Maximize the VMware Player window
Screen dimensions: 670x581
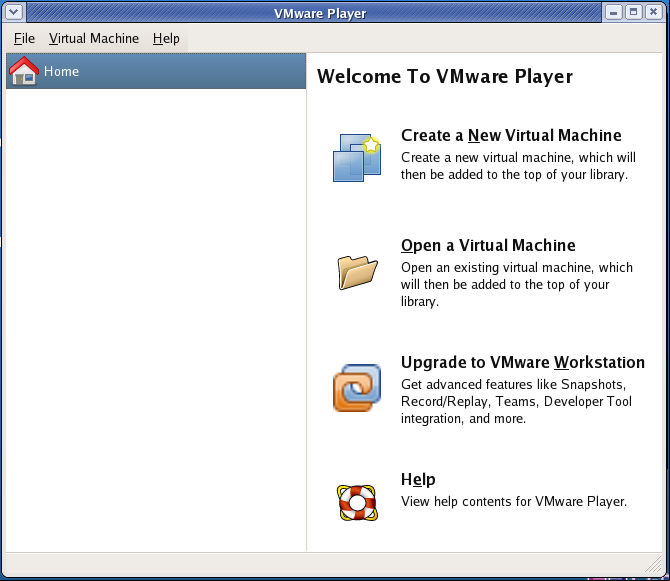click(634, 12)
